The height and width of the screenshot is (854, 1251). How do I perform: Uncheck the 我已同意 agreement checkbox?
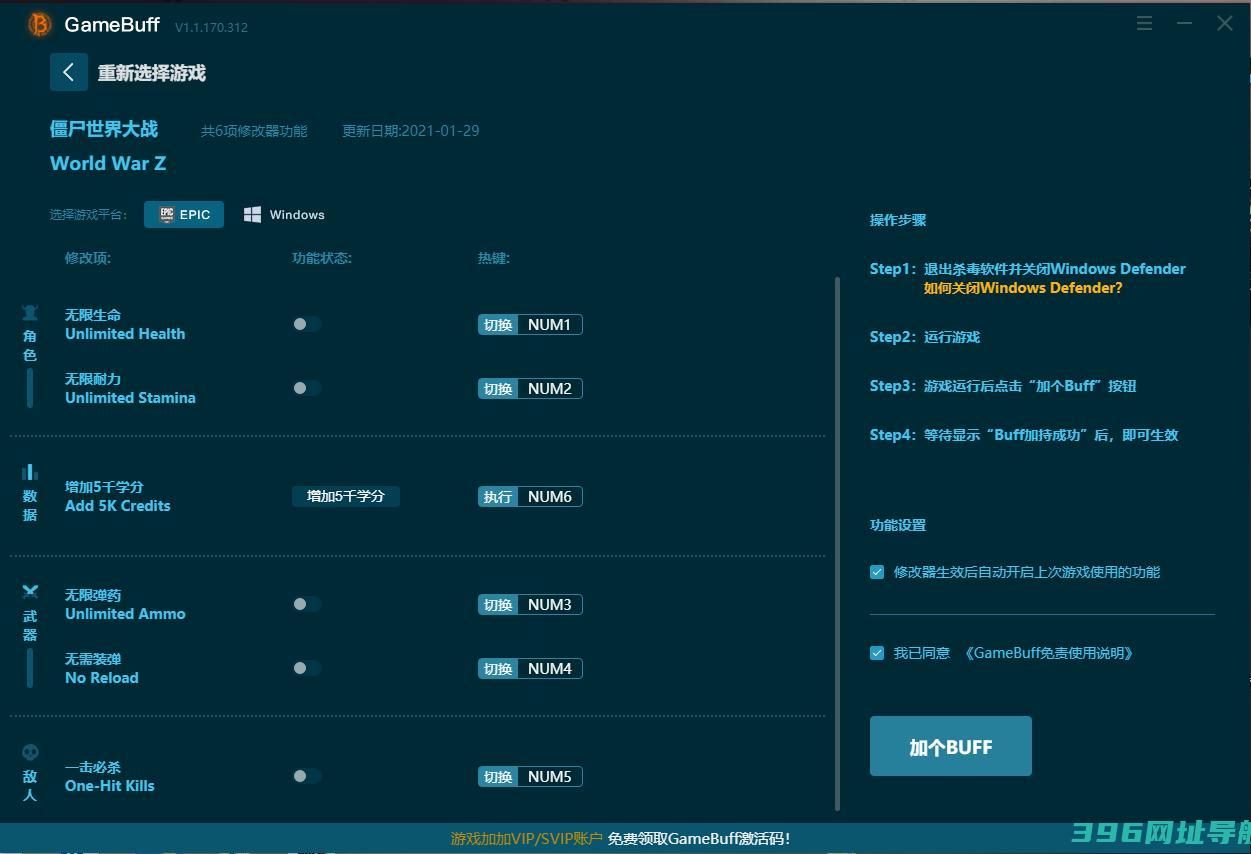(x=877, y=653)
